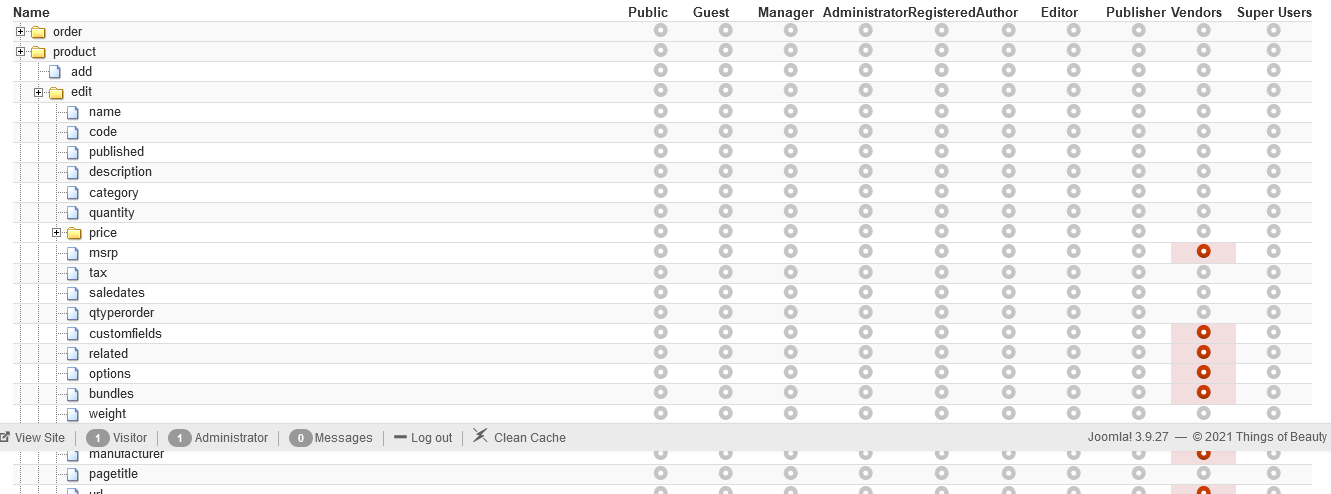Click the View Site external-link icon
The image size is (1331, 494).
5,437
